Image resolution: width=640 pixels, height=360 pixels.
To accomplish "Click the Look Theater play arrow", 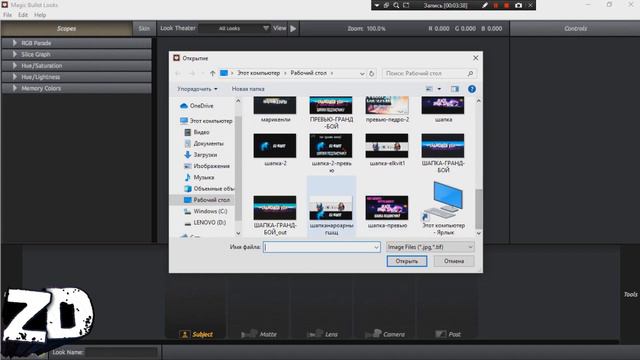I will [293, 29].
